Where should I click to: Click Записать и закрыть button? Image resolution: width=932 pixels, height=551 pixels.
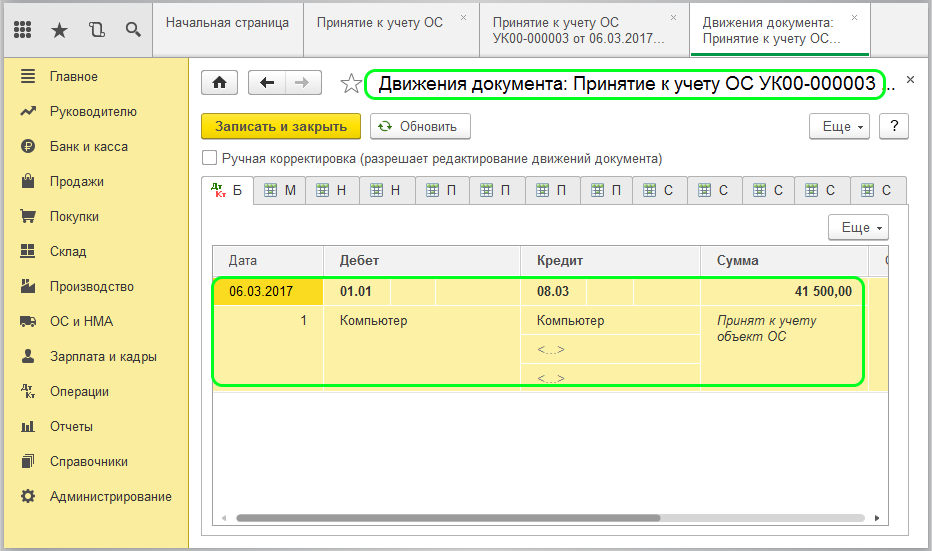[x=281, y=126]
